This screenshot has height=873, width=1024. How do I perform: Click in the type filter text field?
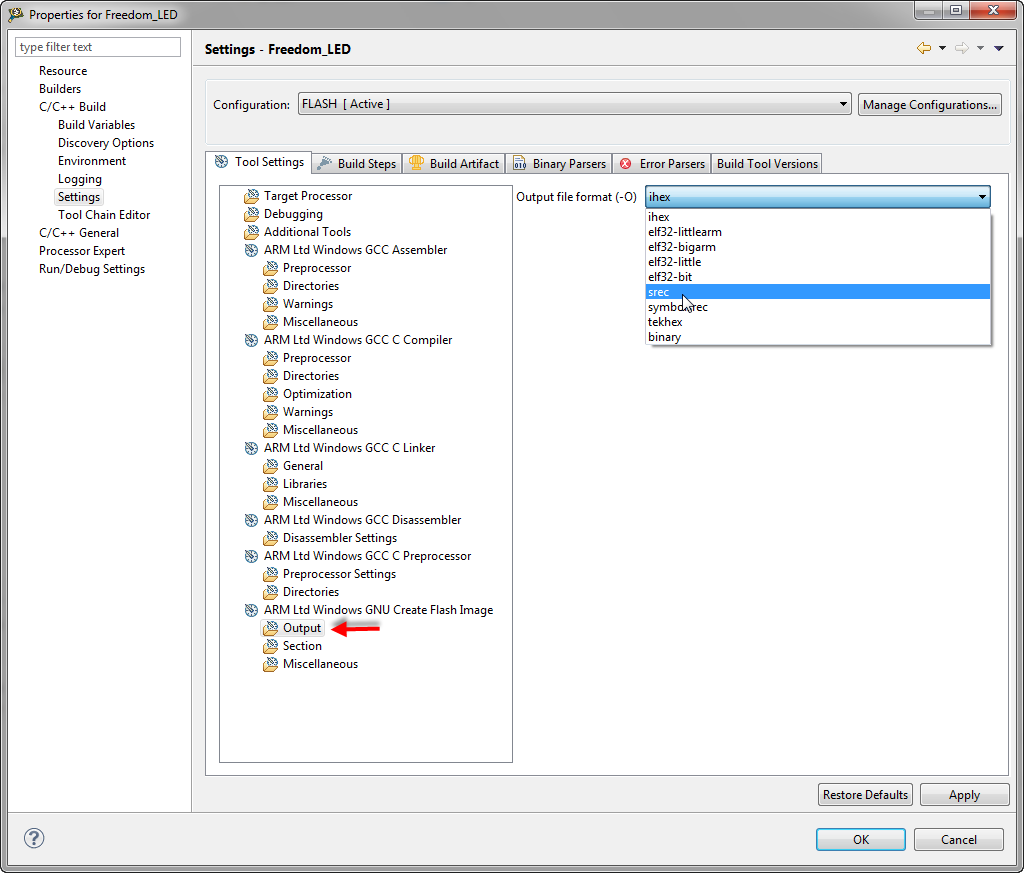[x=97, y=46]
